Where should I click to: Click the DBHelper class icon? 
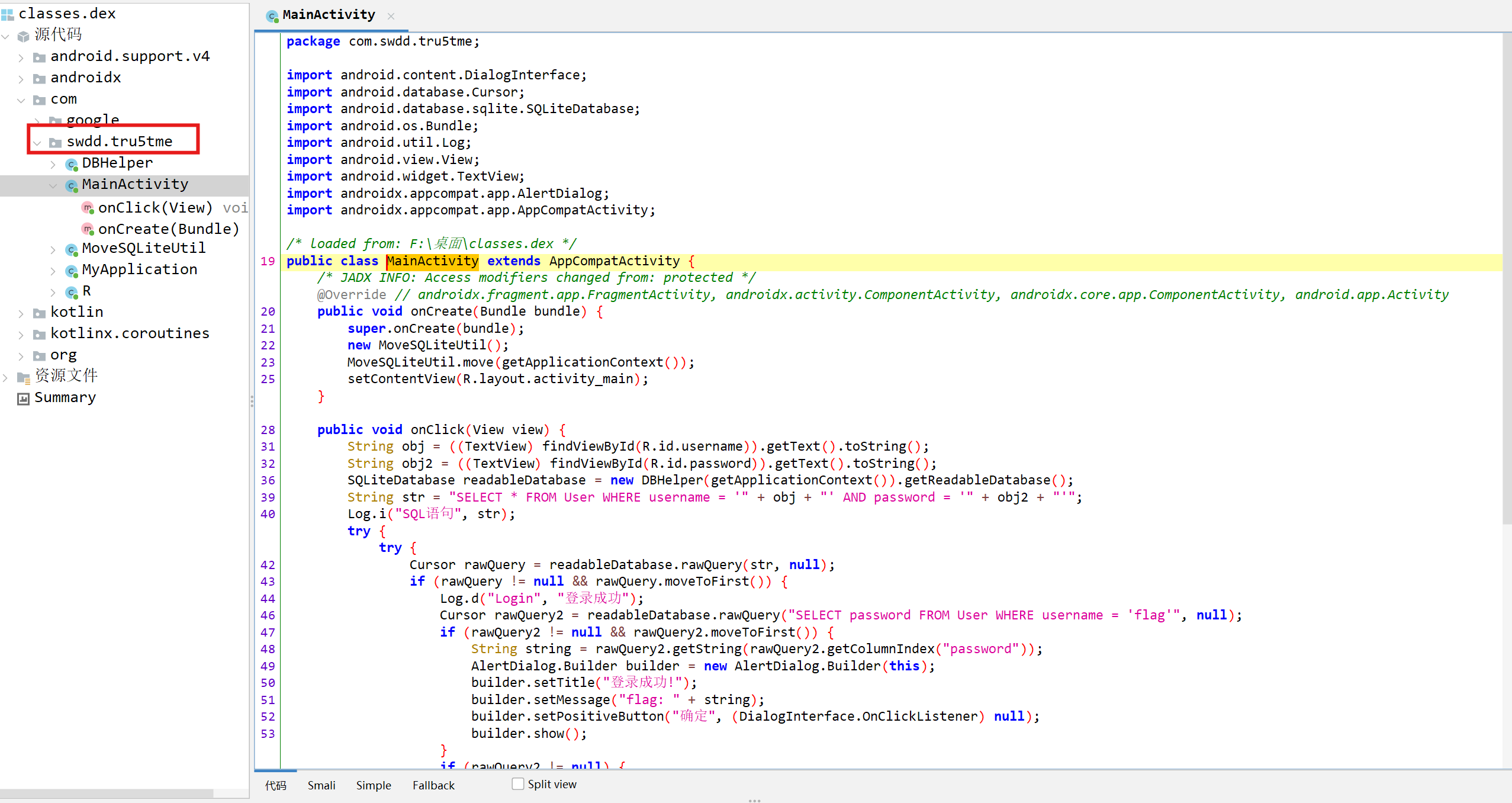[72, 163]
